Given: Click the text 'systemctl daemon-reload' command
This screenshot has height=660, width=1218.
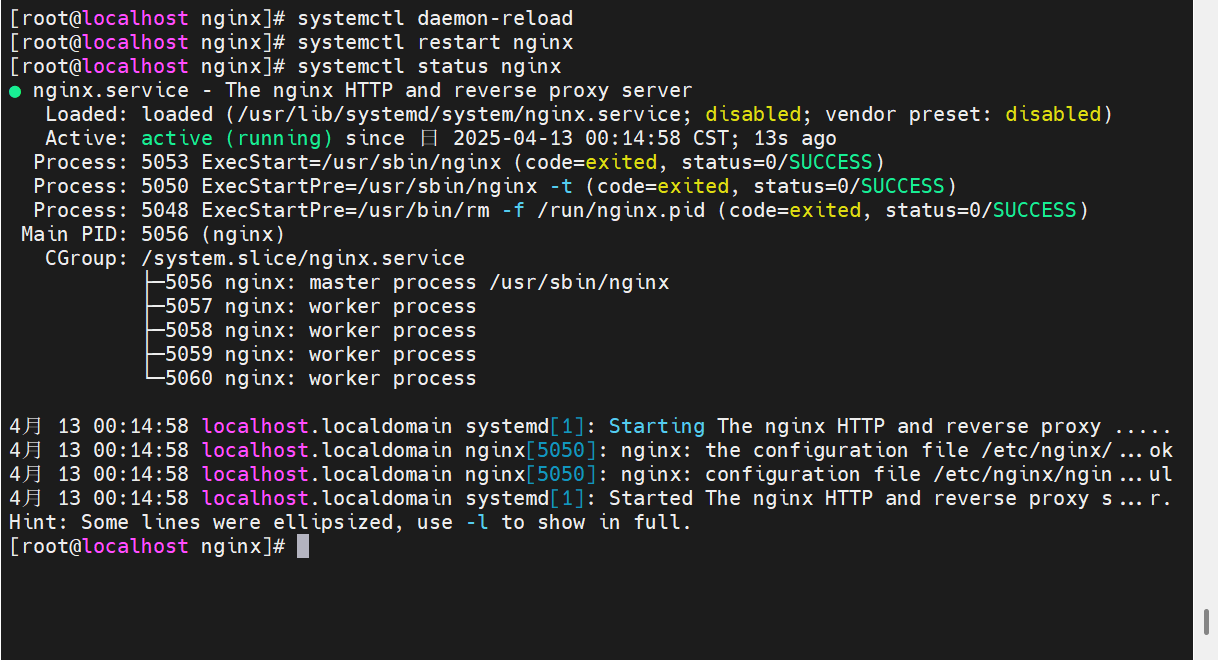Looking at the screenshot, I should [435, 18].
